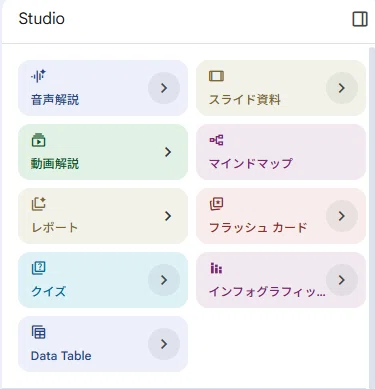Click the audio waveform icon on 音声解説
The image size is (375, 389).
click(38, 76)
